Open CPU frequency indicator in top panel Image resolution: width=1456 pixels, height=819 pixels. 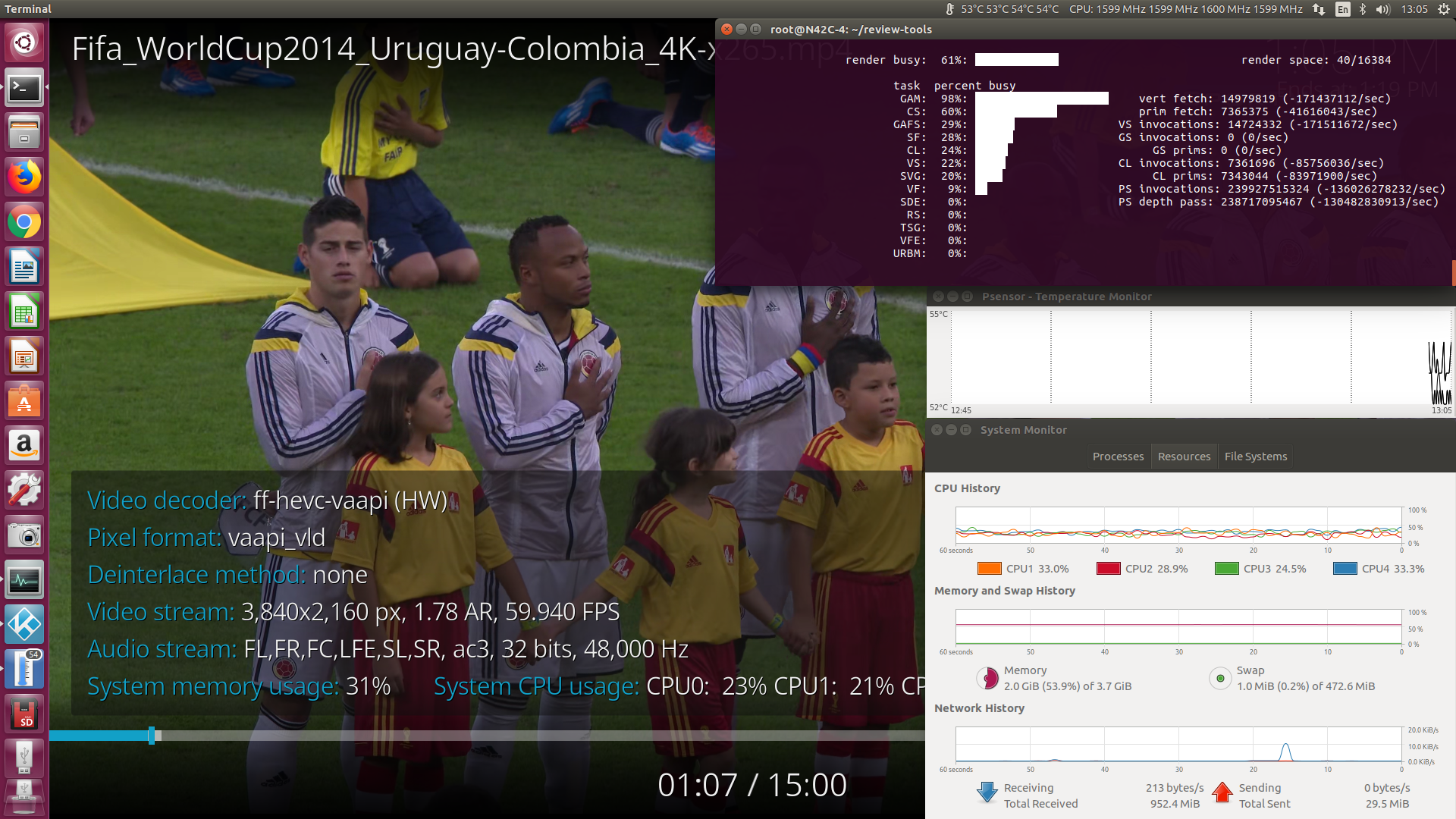(x=1185, y=9)
